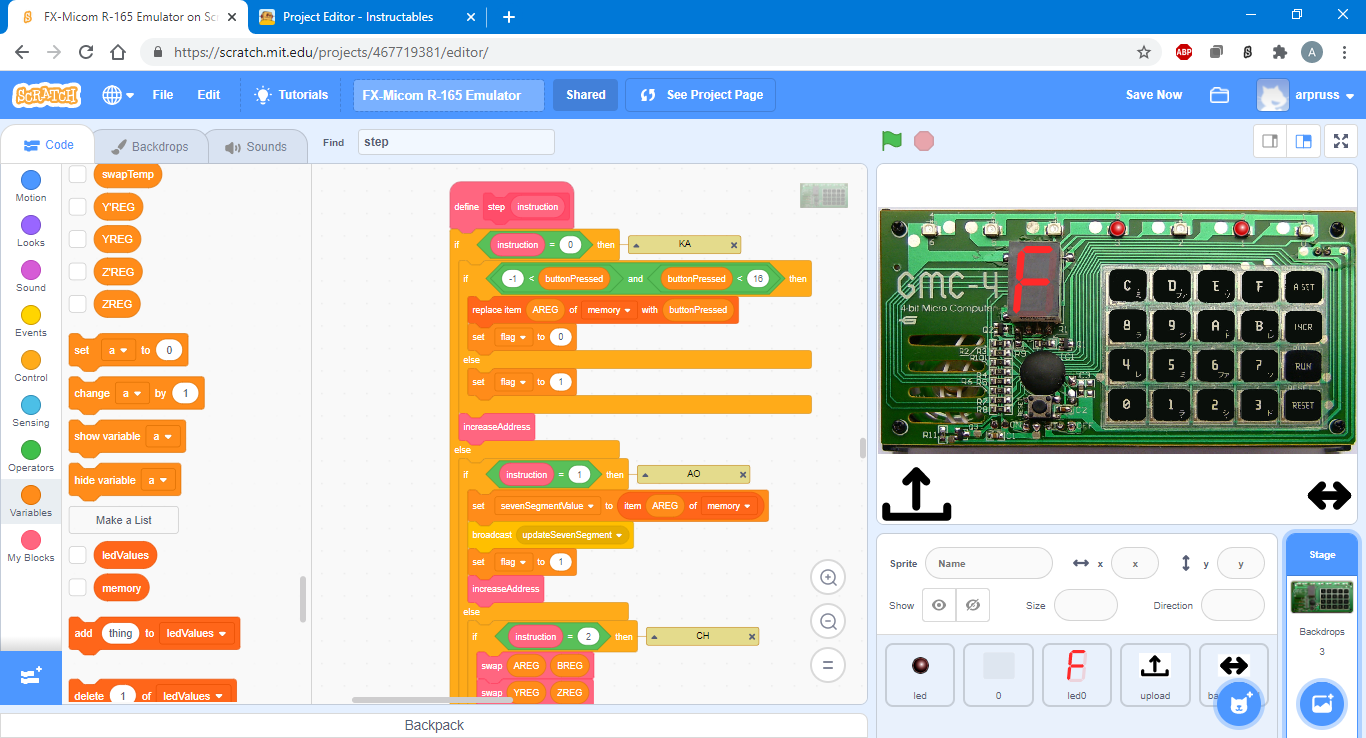1366x738 pixels.
Task: Select the Operators block category
Action: point(31,456)
